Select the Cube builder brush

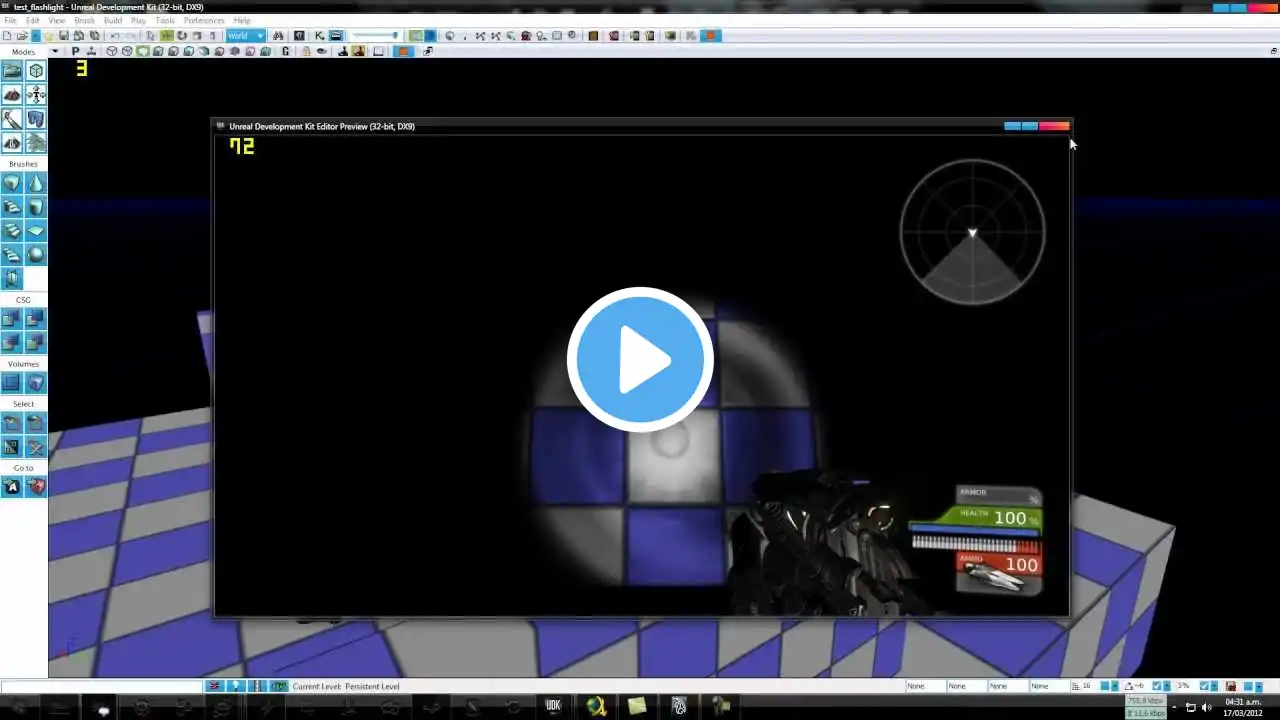click(12, 183)
